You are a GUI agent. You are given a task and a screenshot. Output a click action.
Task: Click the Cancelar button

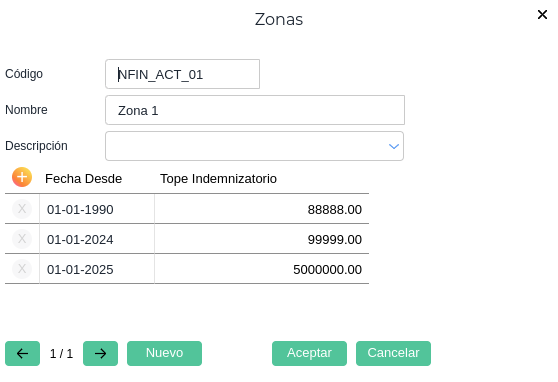point(393,354)
